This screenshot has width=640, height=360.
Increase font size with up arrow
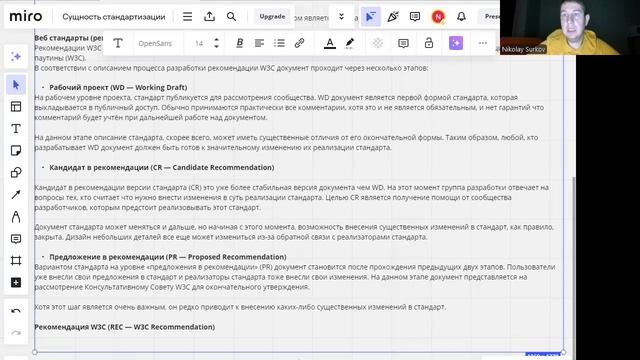pyautogui.click(x=216, y=40)
